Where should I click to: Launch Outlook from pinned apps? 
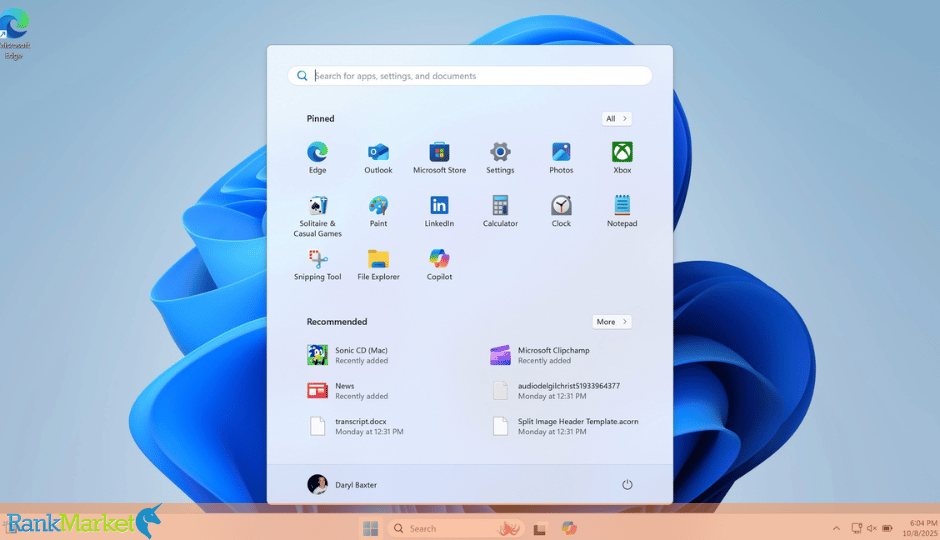coord(378,158)
